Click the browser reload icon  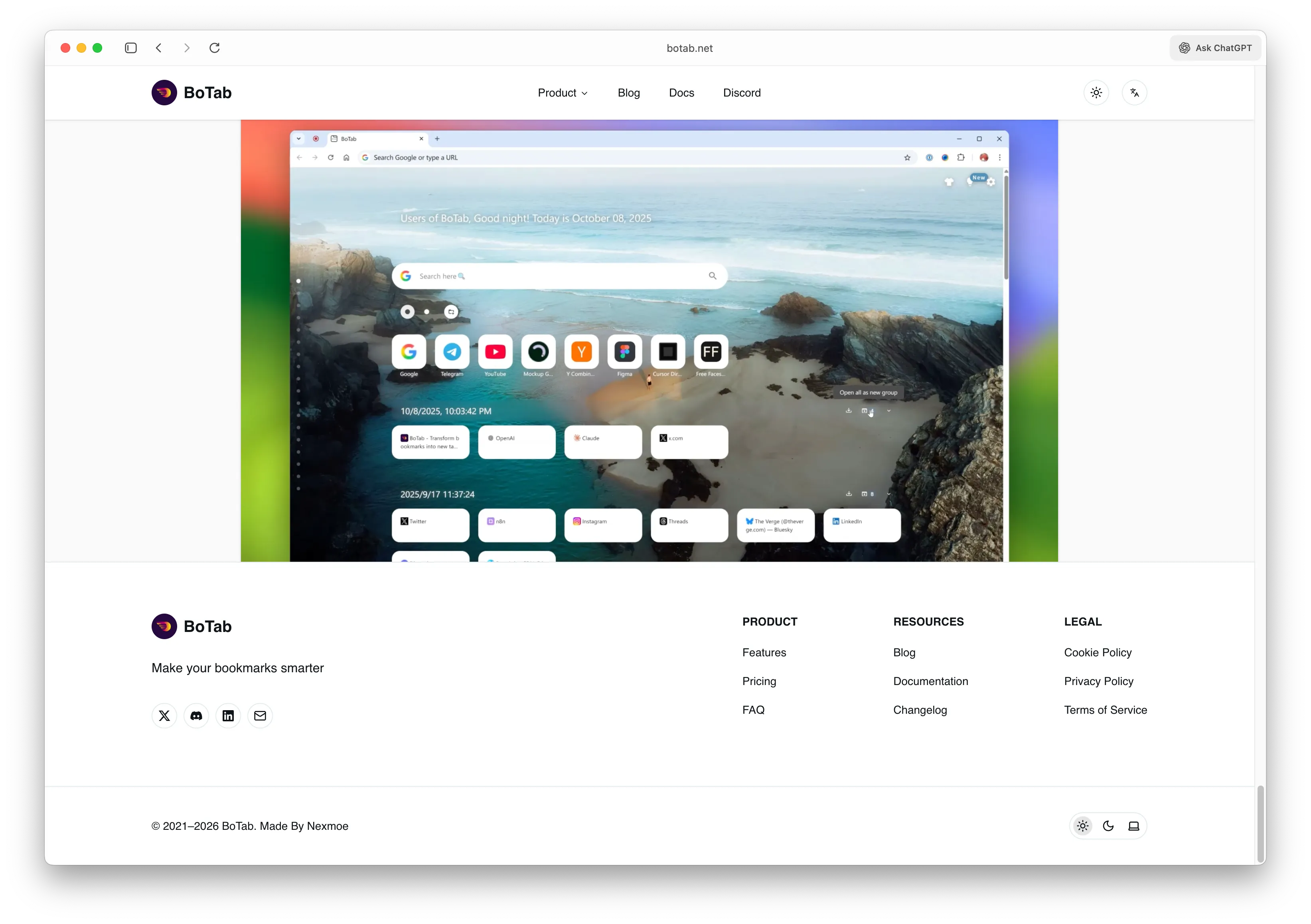point(215,48)
